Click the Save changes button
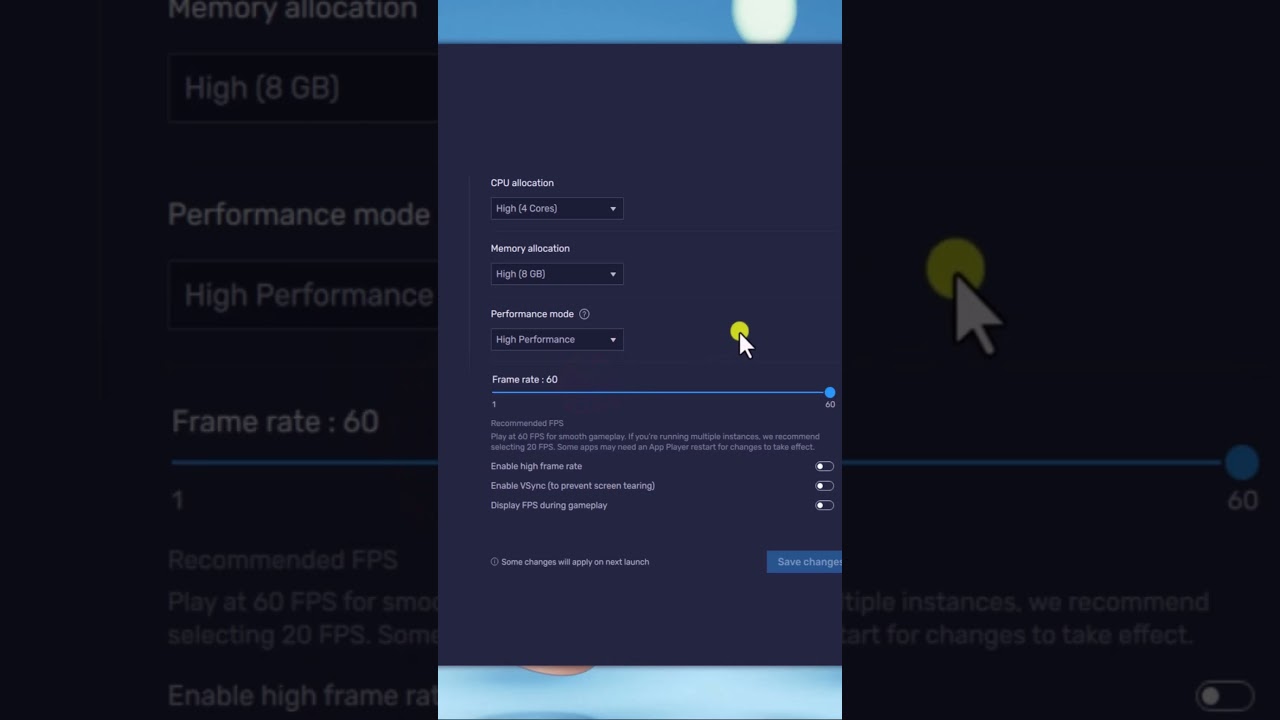 (804, 562)
